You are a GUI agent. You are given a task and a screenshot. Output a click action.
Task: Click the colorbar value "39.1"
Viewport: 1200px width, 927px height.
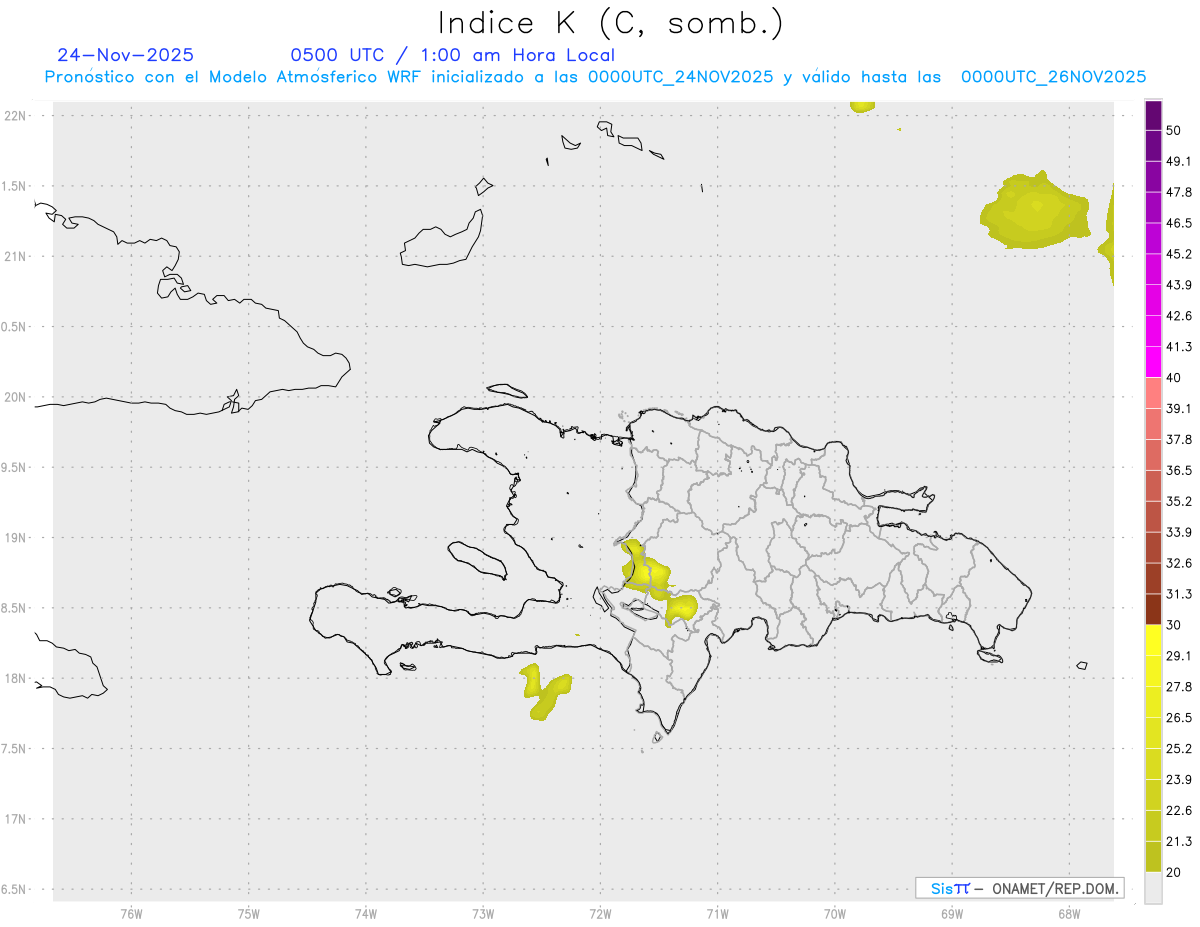click(x=1179, y=408)
